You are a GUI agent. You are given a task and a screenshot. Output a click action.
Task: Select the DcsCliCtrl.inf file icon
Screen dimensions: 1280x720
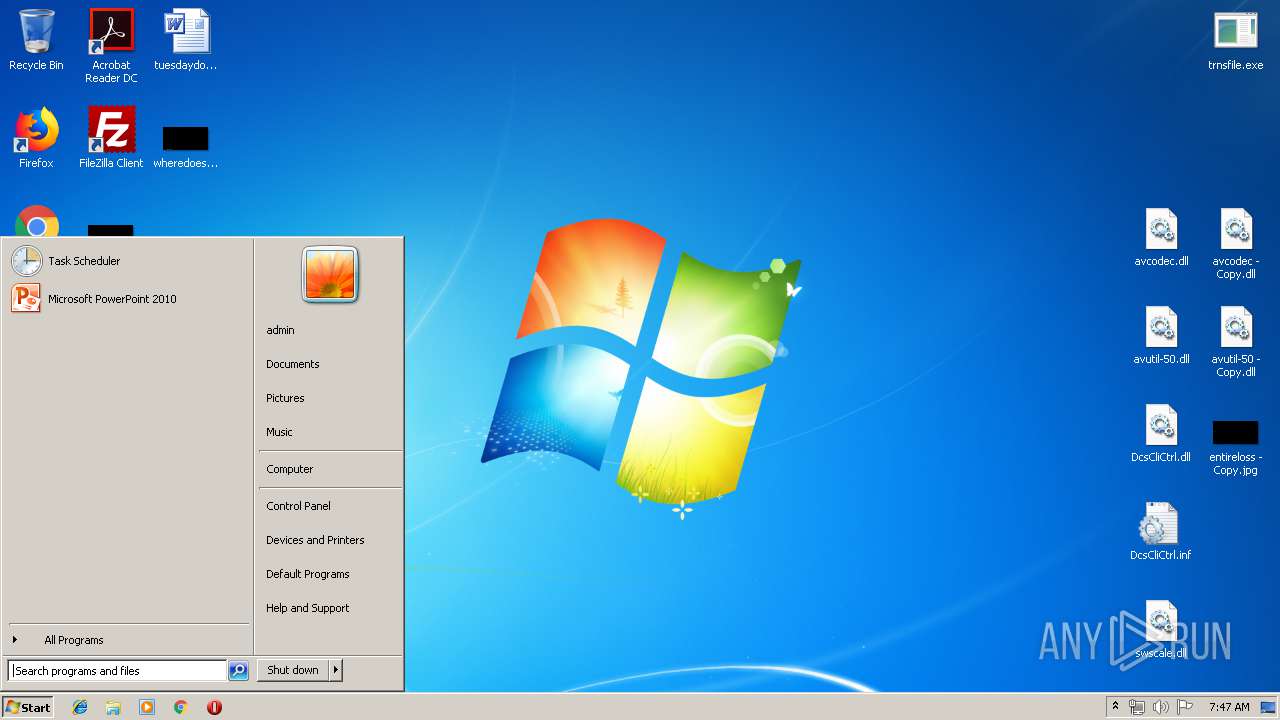pos(1161,531)
